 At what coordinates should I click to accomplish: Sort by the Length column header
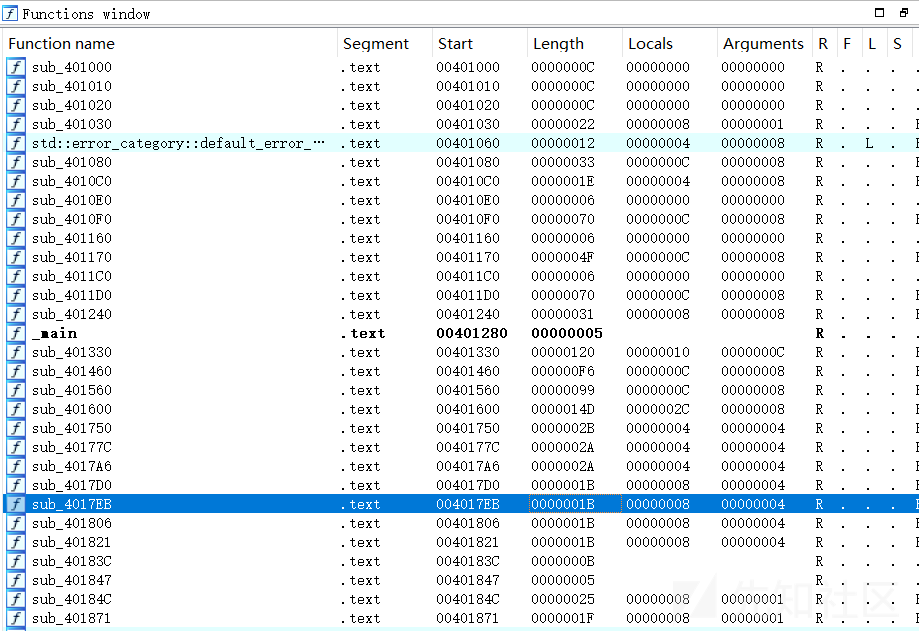[x=574, y=43]
